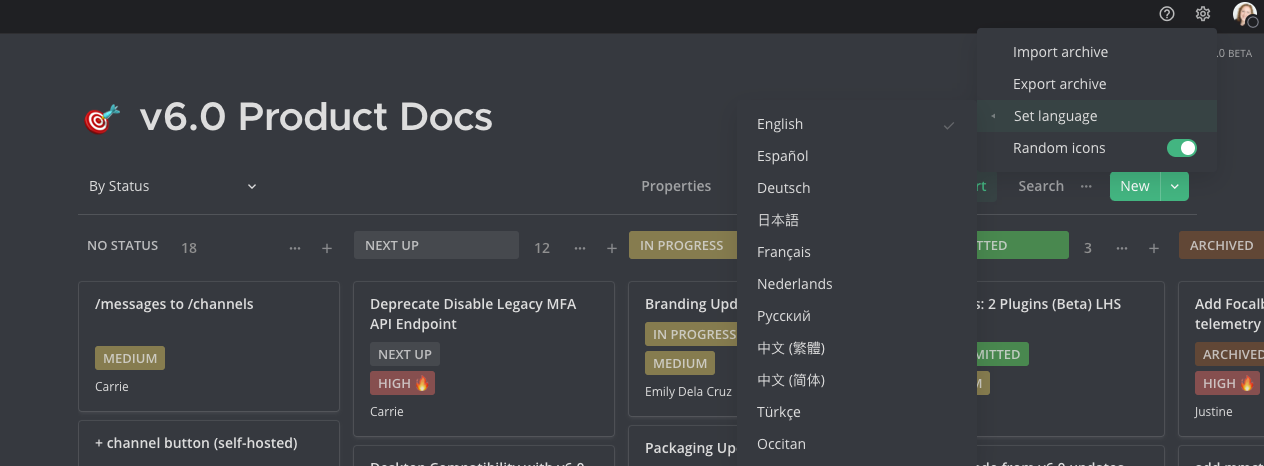The height and width of the screenshot is (466, 1264).
Task: Choose Import archive from settings menu
Action: tap(1097, 52)
